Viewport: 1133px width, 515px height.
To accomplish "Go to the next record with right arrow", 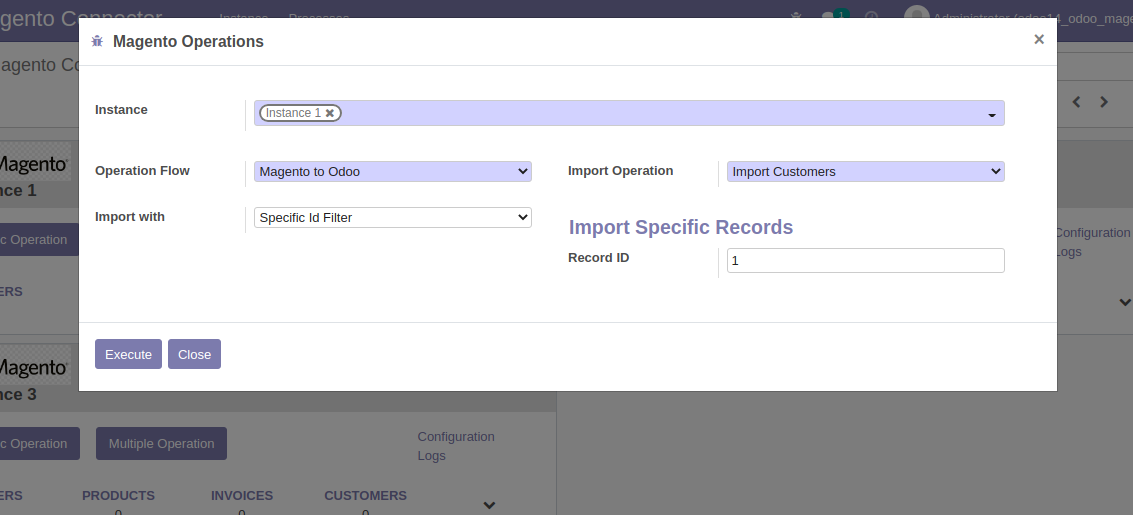I will [x=1104, y=102].
